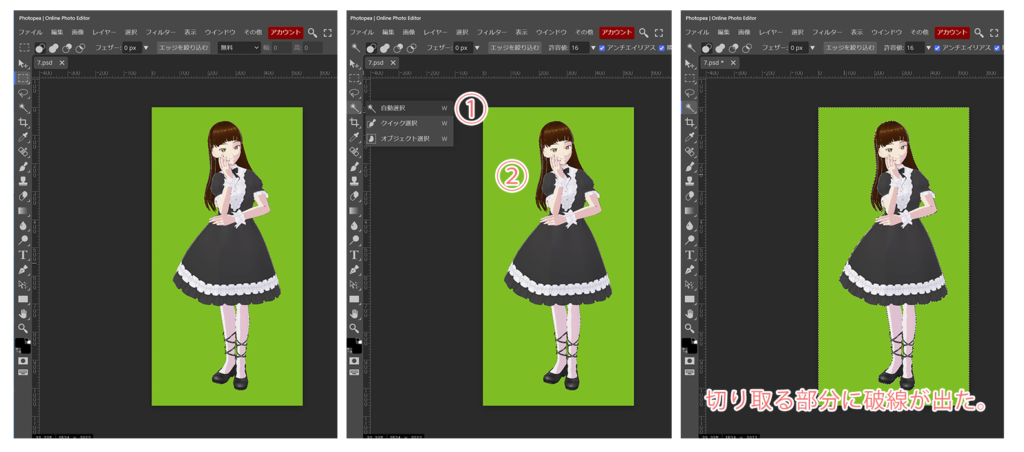Uncheck アンチエイリアス in the right screenshot
Image resolution: width=1024 pixels, height=452 pixels.
tap(937, 48)
